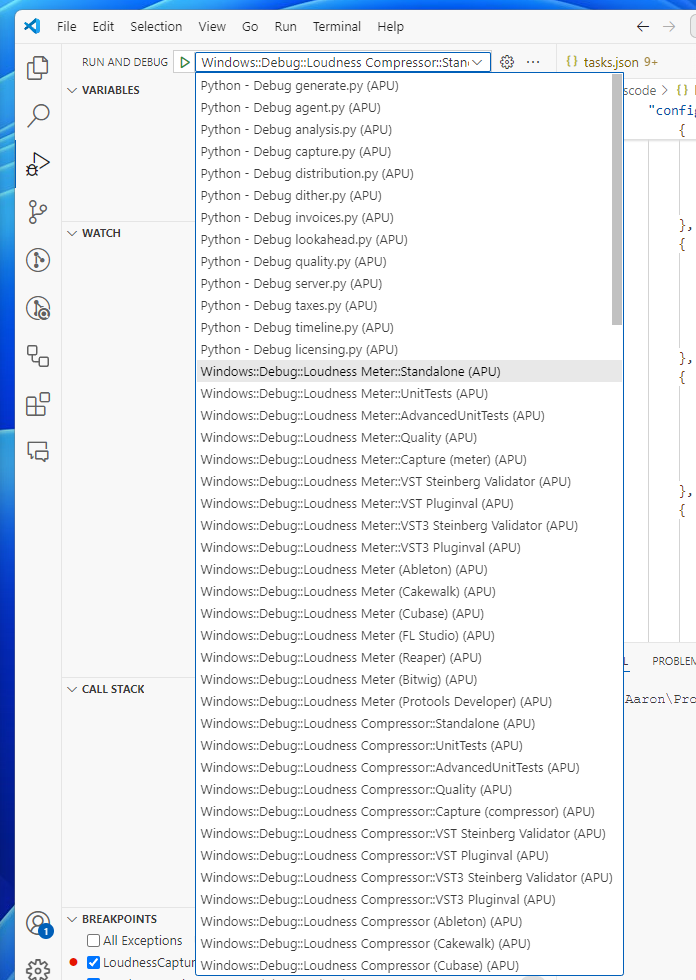Select Loudness Meter::UnitTests configuration
This screenshot has height=980, width=696.
tap(409, 394)
